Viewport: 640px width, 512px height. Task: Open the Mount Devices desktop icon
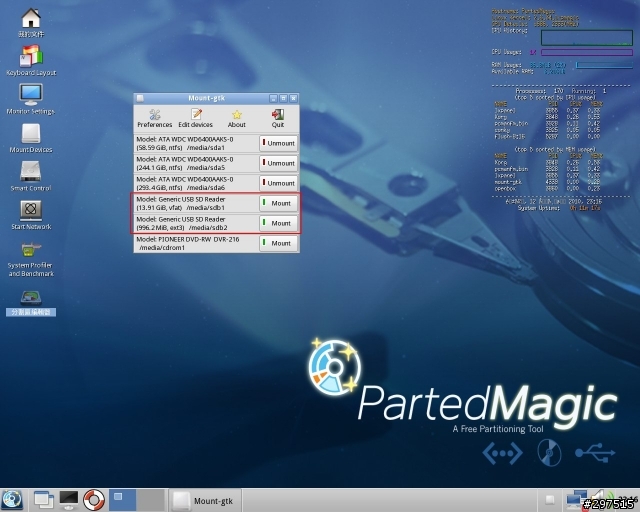pyautogui.click(x=31, y=138)
